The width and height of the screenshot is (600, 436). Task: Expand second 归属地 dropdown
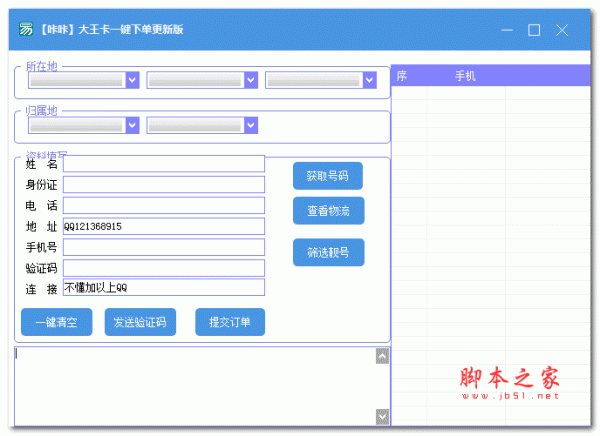tap(202, 125)
